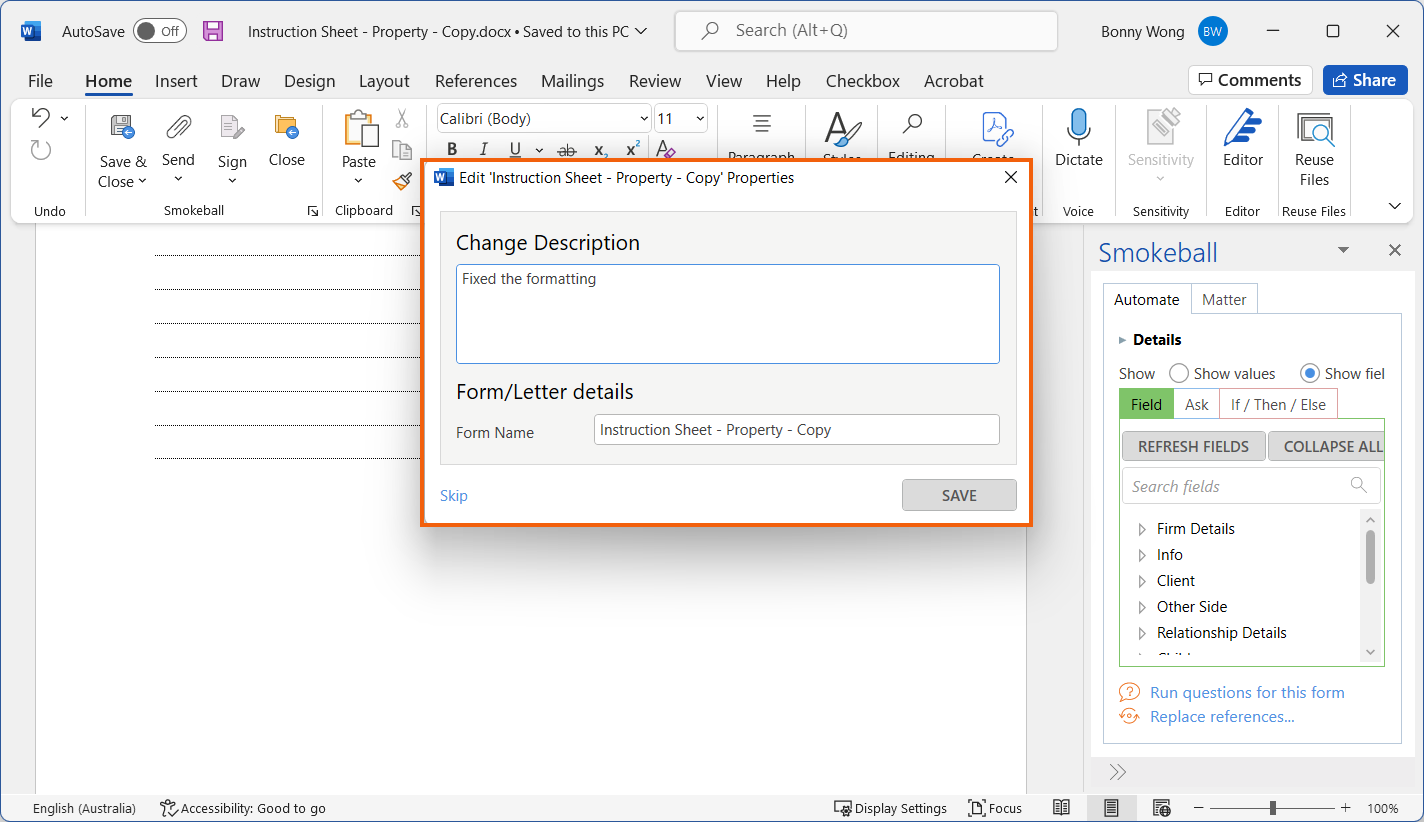Select the Show values radio button

(x=1179, y=373)
